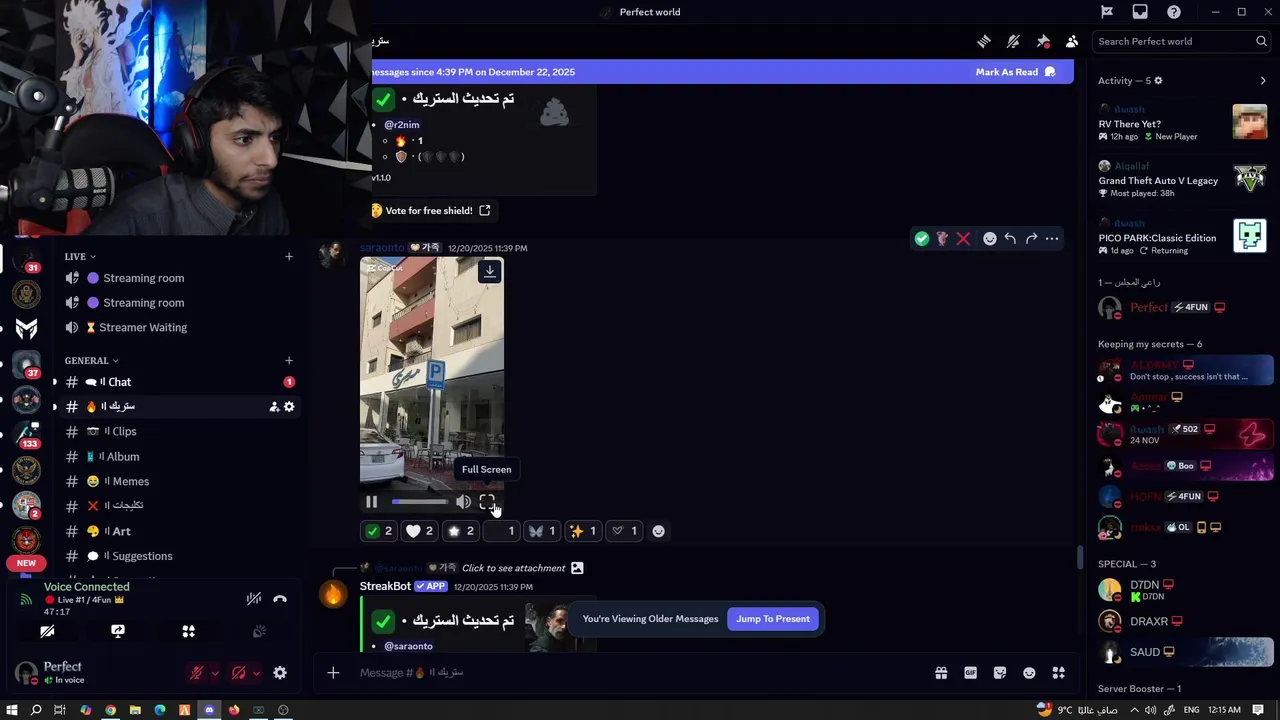Viewport: 1280px width, 720px height.
Task: Open Activities launcher in voice panel
Action: pyautogui.click(x=188, y=631)
